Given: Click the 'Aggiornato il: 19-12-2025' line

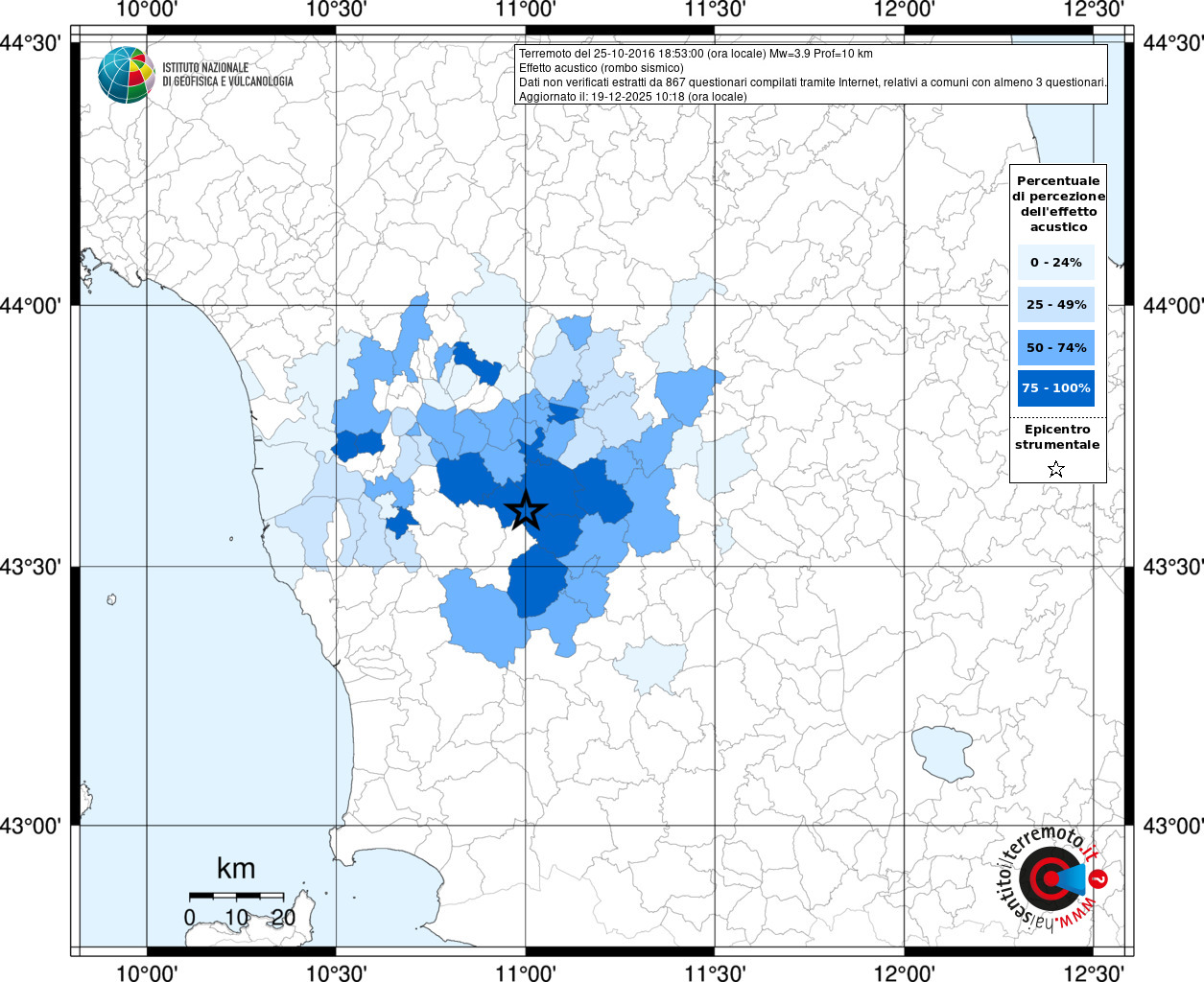Looking at the screenshot, I should (633, 97).
